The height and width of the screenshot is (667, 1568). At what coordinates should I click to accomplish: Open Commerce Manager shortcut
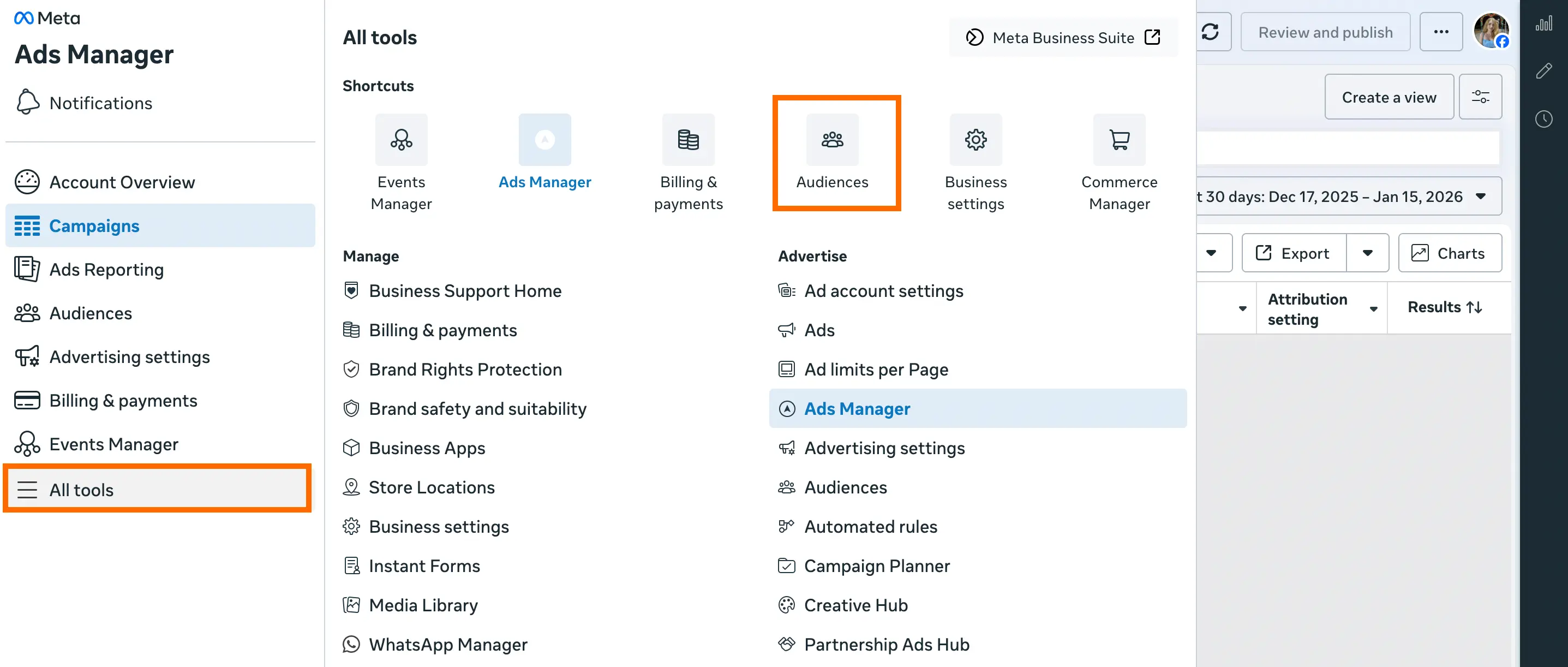tap(1118, 140)
